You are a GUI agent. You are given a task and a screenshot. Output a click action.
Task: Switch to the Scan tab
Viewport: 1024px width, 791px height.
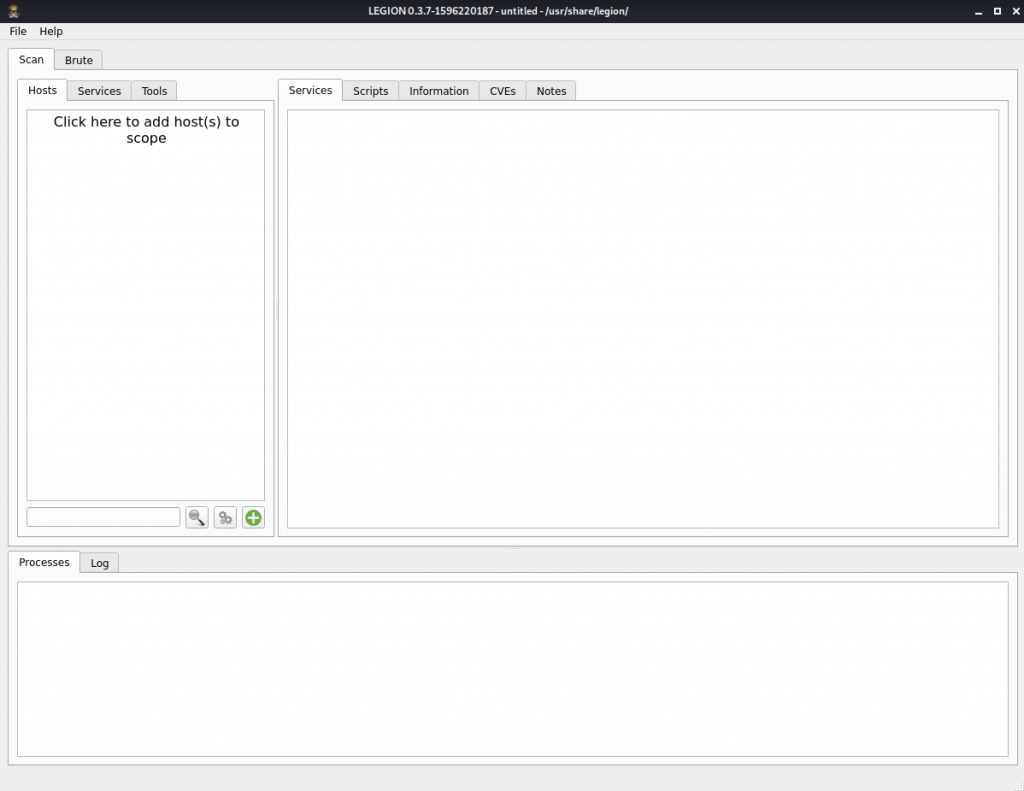click(x=31, y=59)
